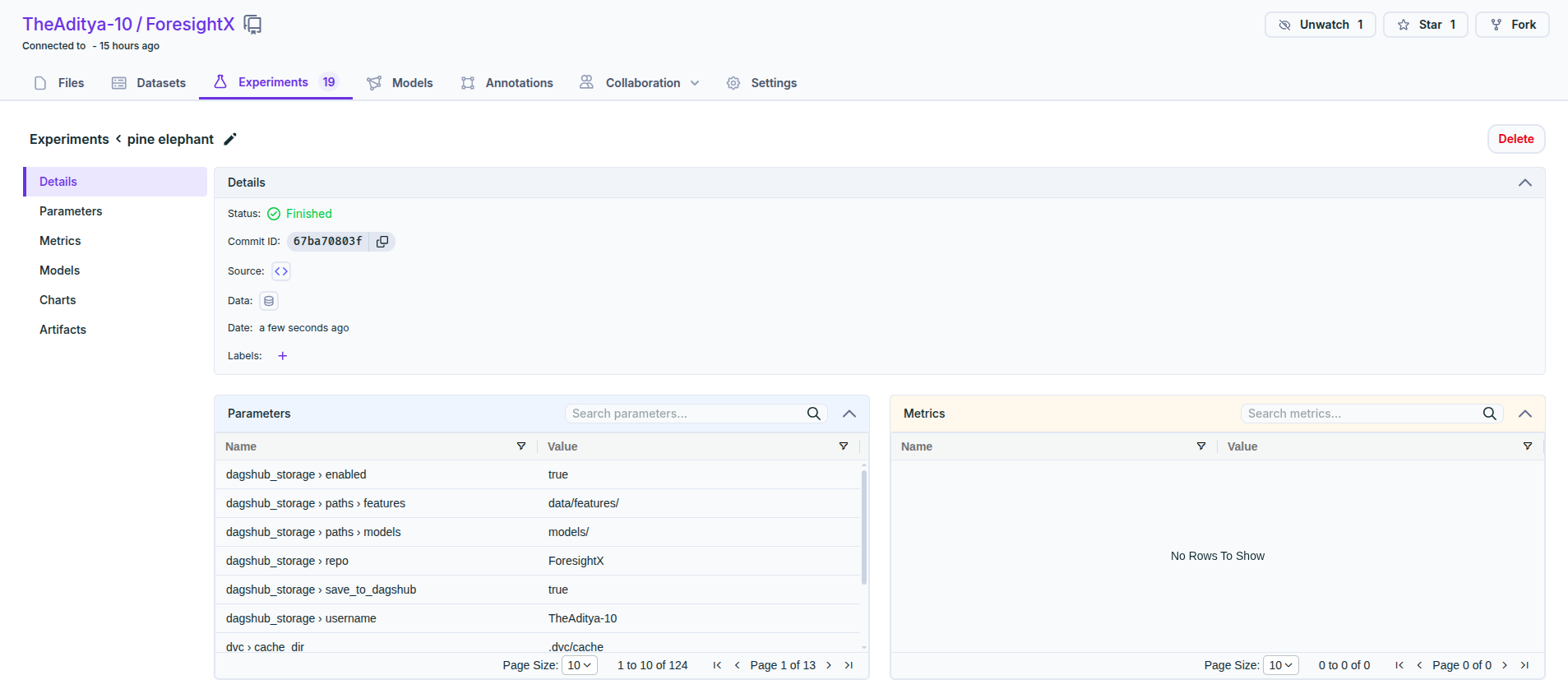The height and width of the screenshot is (689, 1568).
Task: Go to first page of Metrics
Action: 1399,665
